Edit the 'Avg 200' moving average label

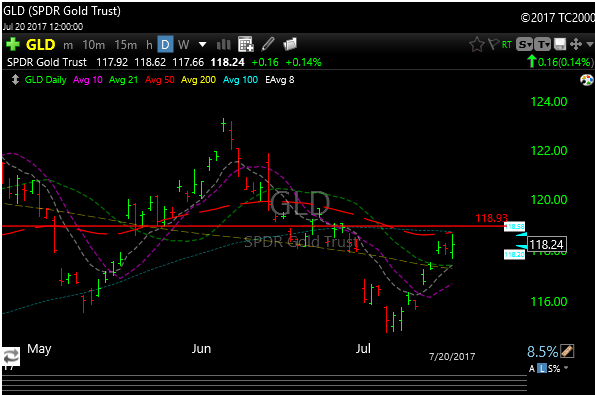pyautogui.click(x=198, y=80)
